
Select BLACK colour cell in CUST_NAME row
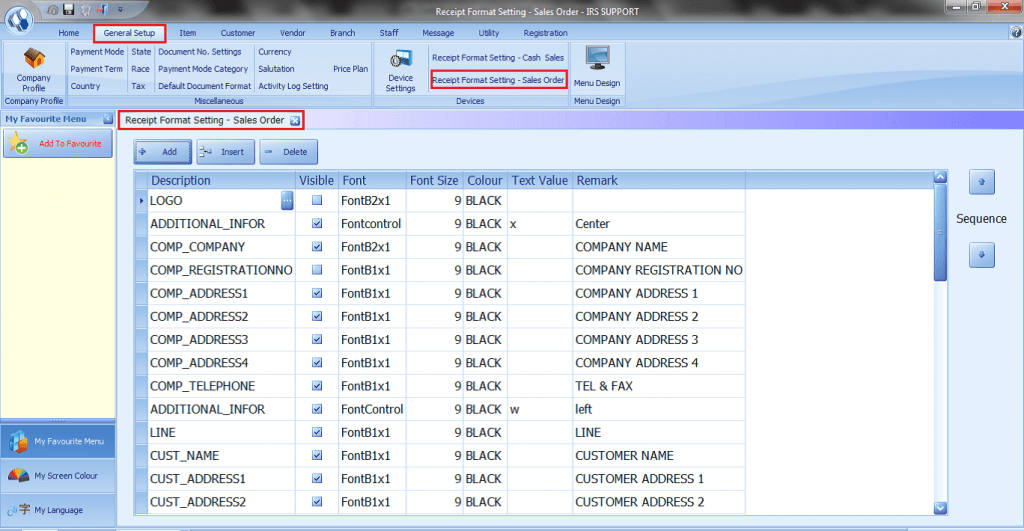[485, 455]
